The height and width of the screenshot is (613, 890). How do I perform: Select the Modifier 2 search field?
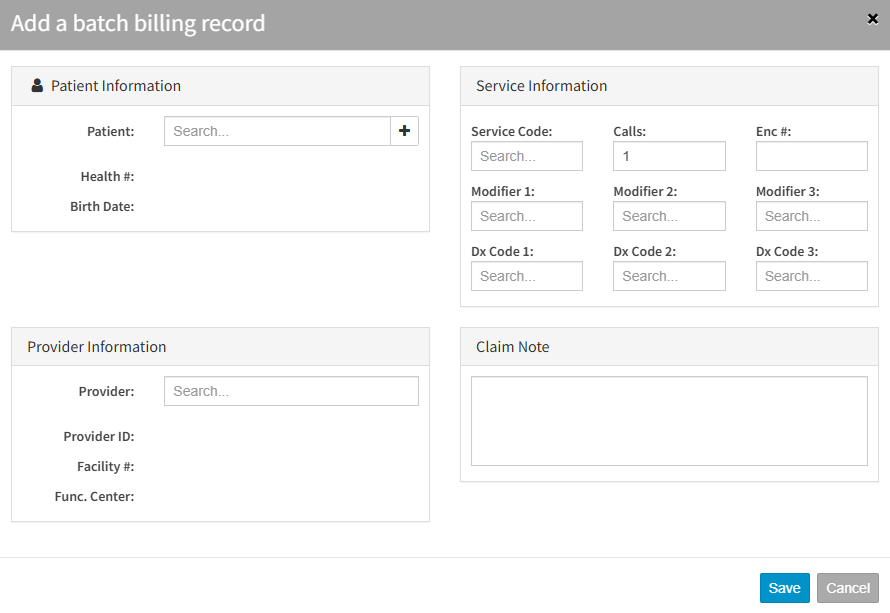point(669,216)
